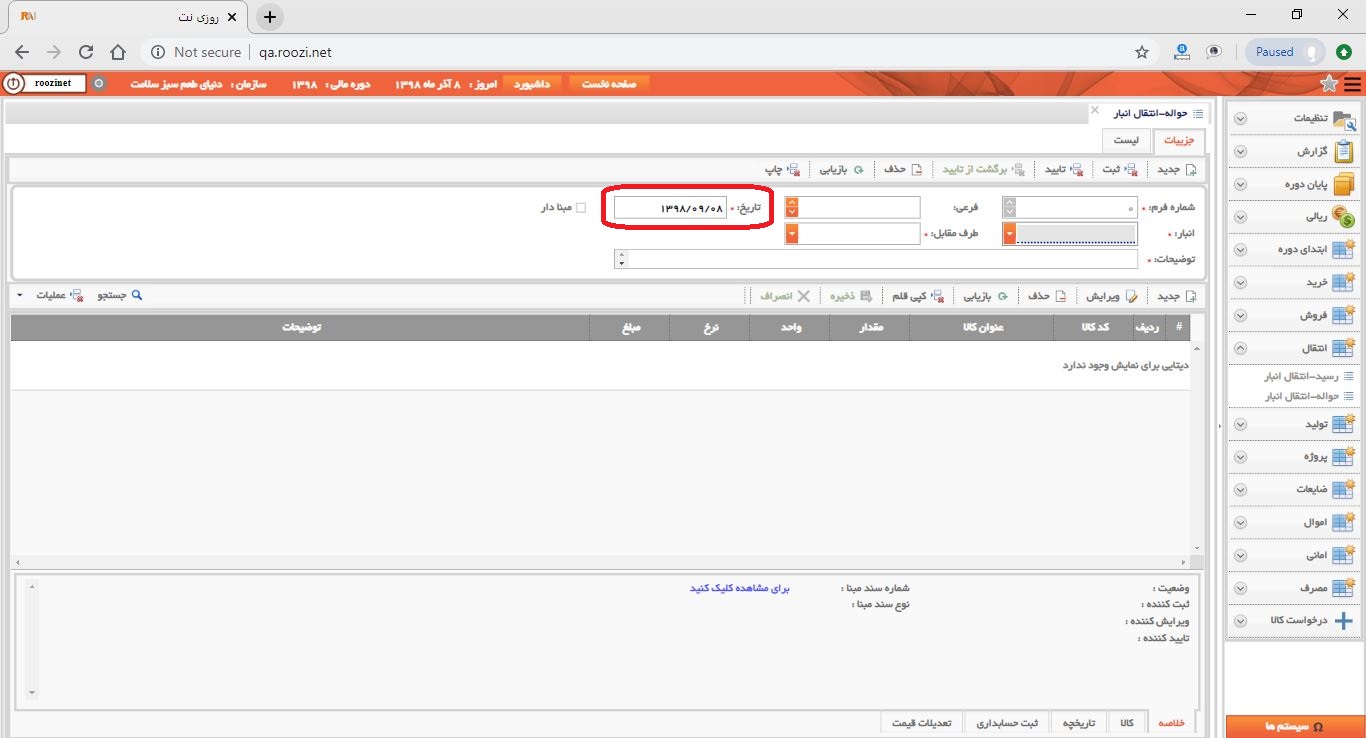Open the انبار warehouse dropdown arrow
Image resolution: width=1366 pixels, height=738 pixels.
[1010, 234]
